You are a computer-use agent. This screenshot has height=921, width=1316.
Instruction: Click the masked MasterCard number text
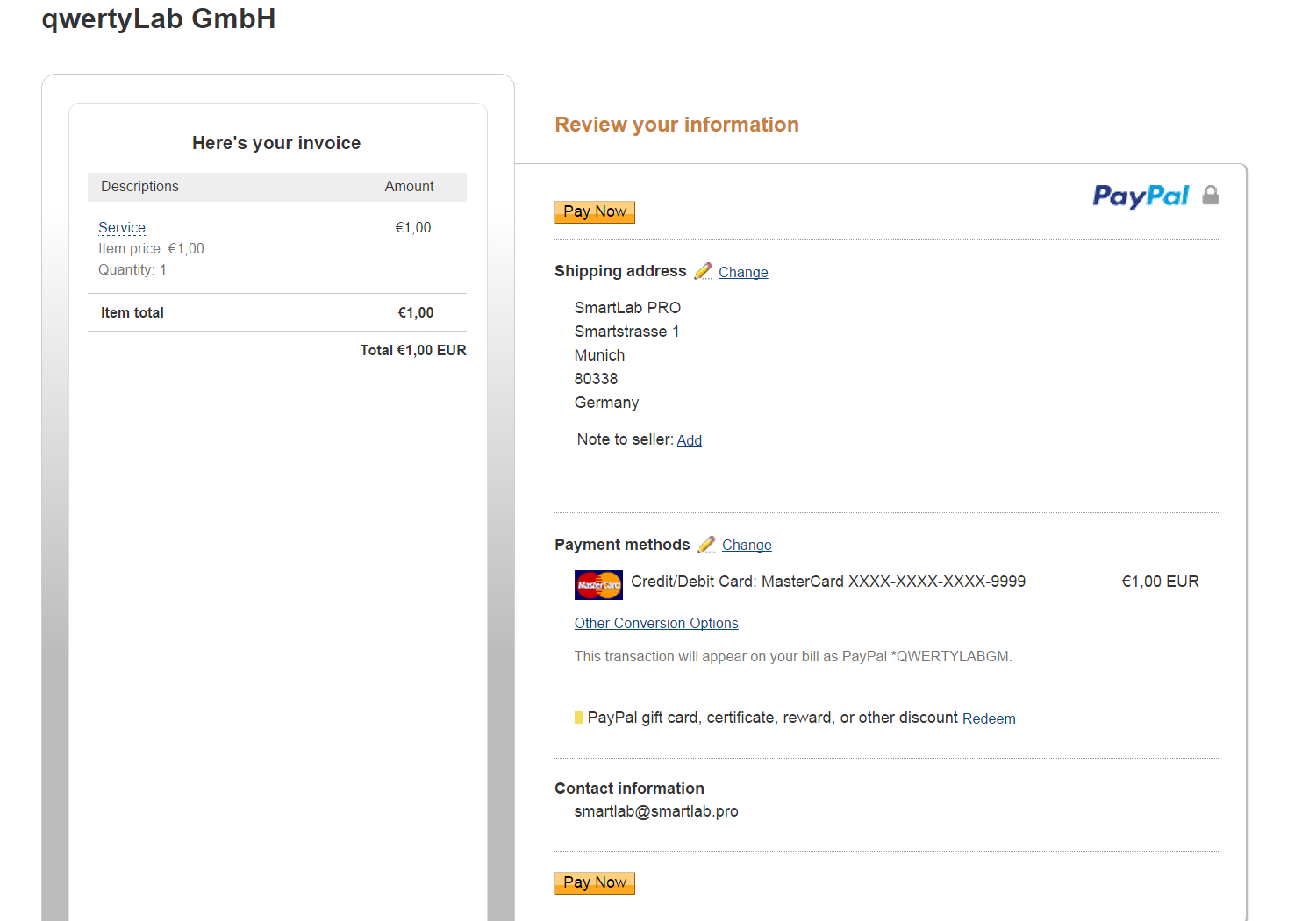937,582
